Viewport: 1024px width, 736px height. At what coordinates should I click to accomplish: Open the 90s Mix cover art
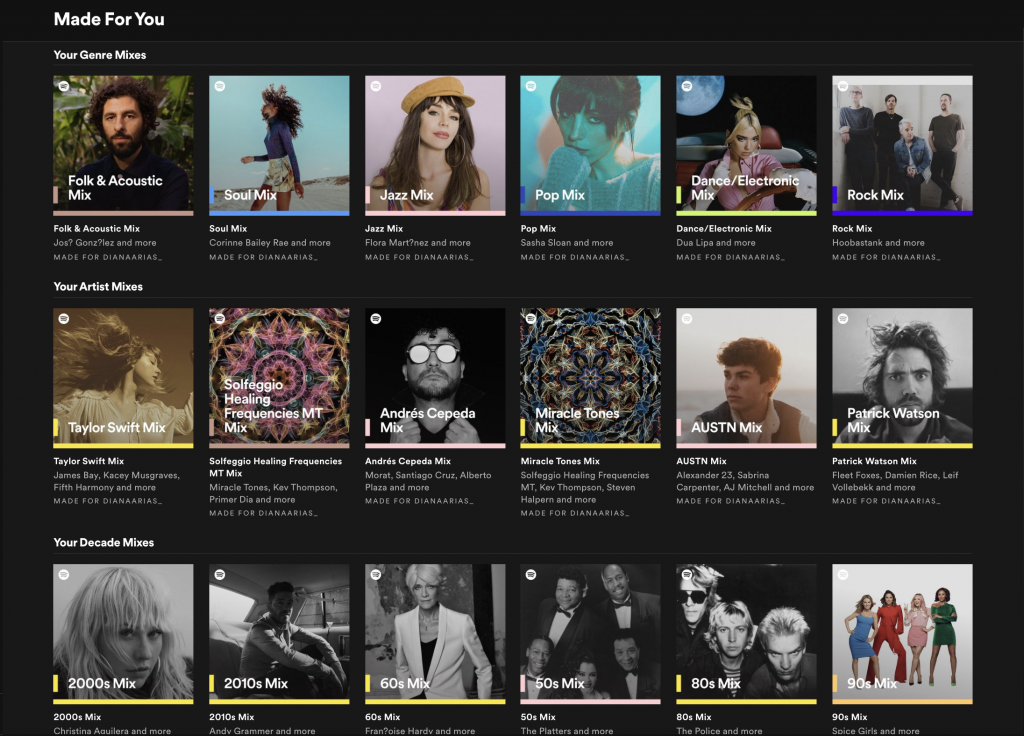tap(903, 634)
